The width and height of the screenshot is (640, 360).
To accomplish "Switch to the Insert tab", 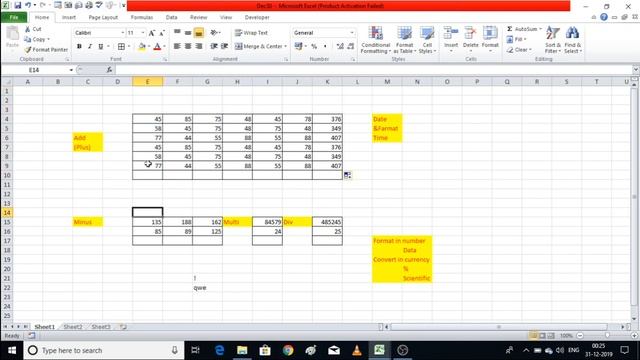I will click(69, 18).
